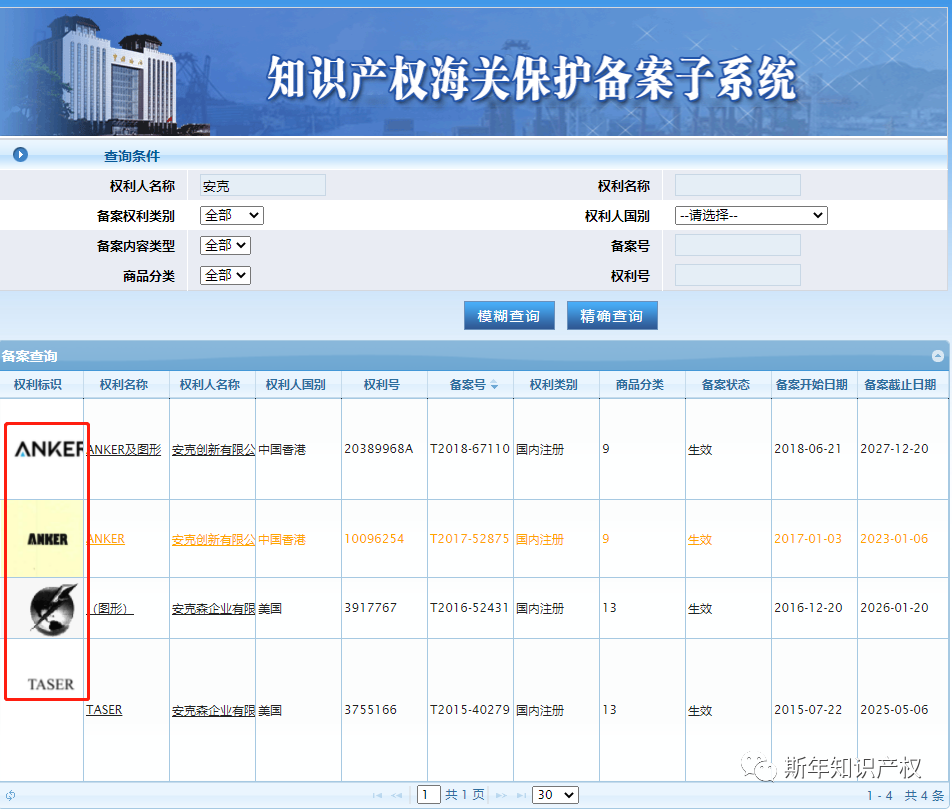Click the refresh icon at bottom left
This screenshot has width=952, height=809.
click(10, 794)
